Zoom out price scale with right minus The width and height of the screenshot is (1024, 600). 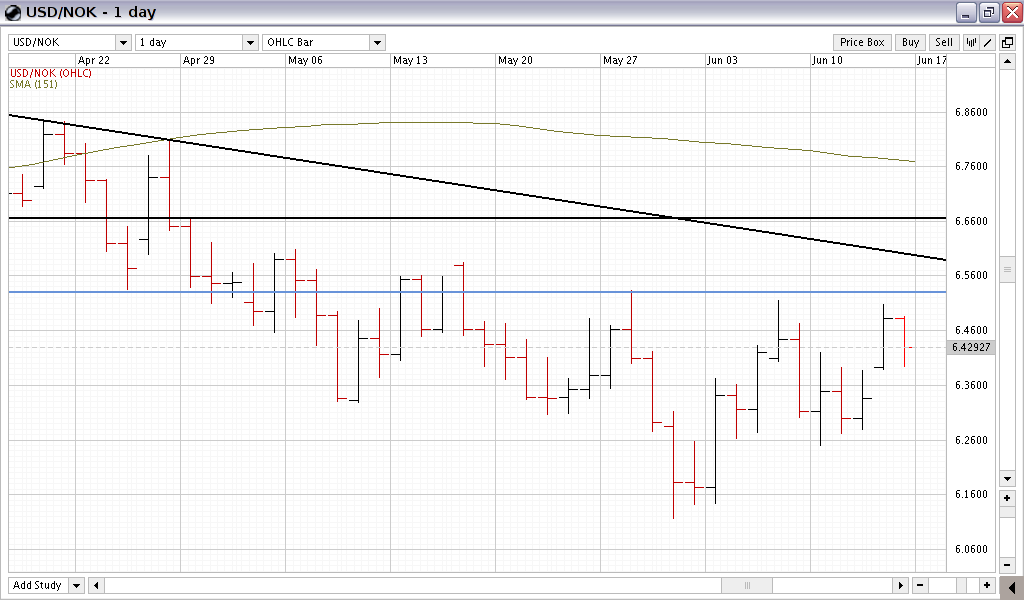(x=1007, y=565)
